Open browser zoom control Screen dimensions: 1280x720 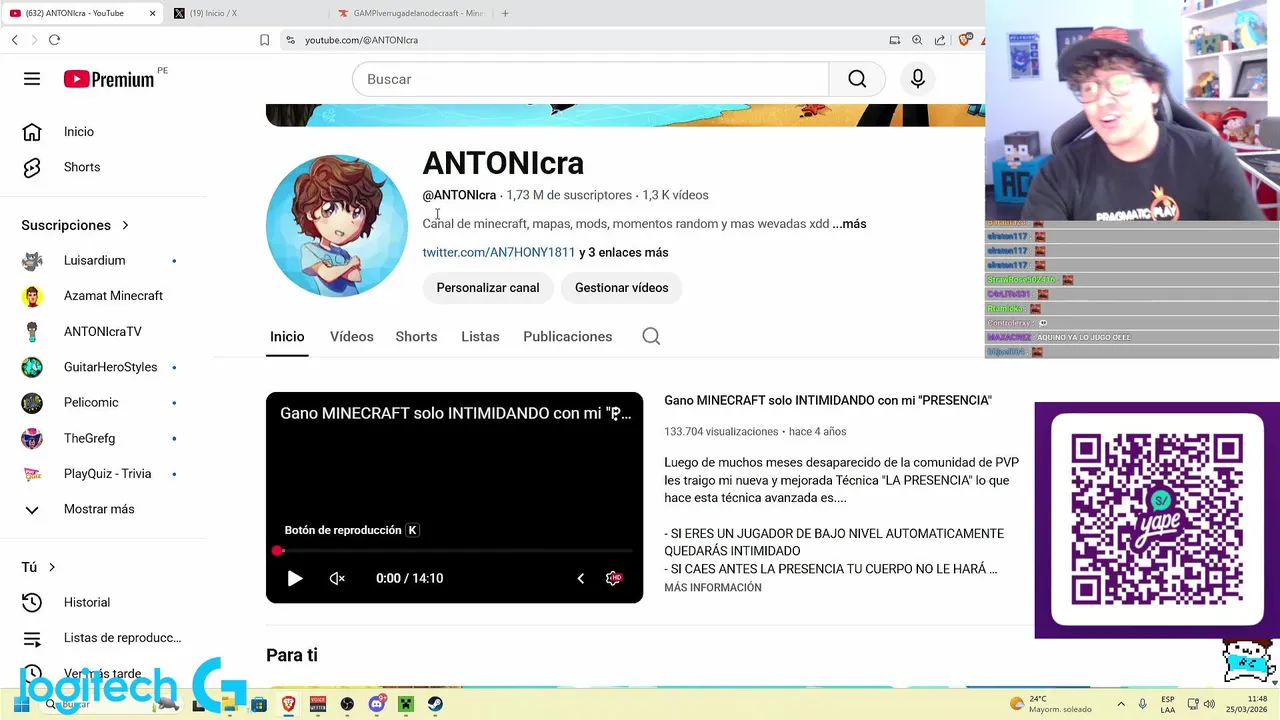tap(917, 40)
